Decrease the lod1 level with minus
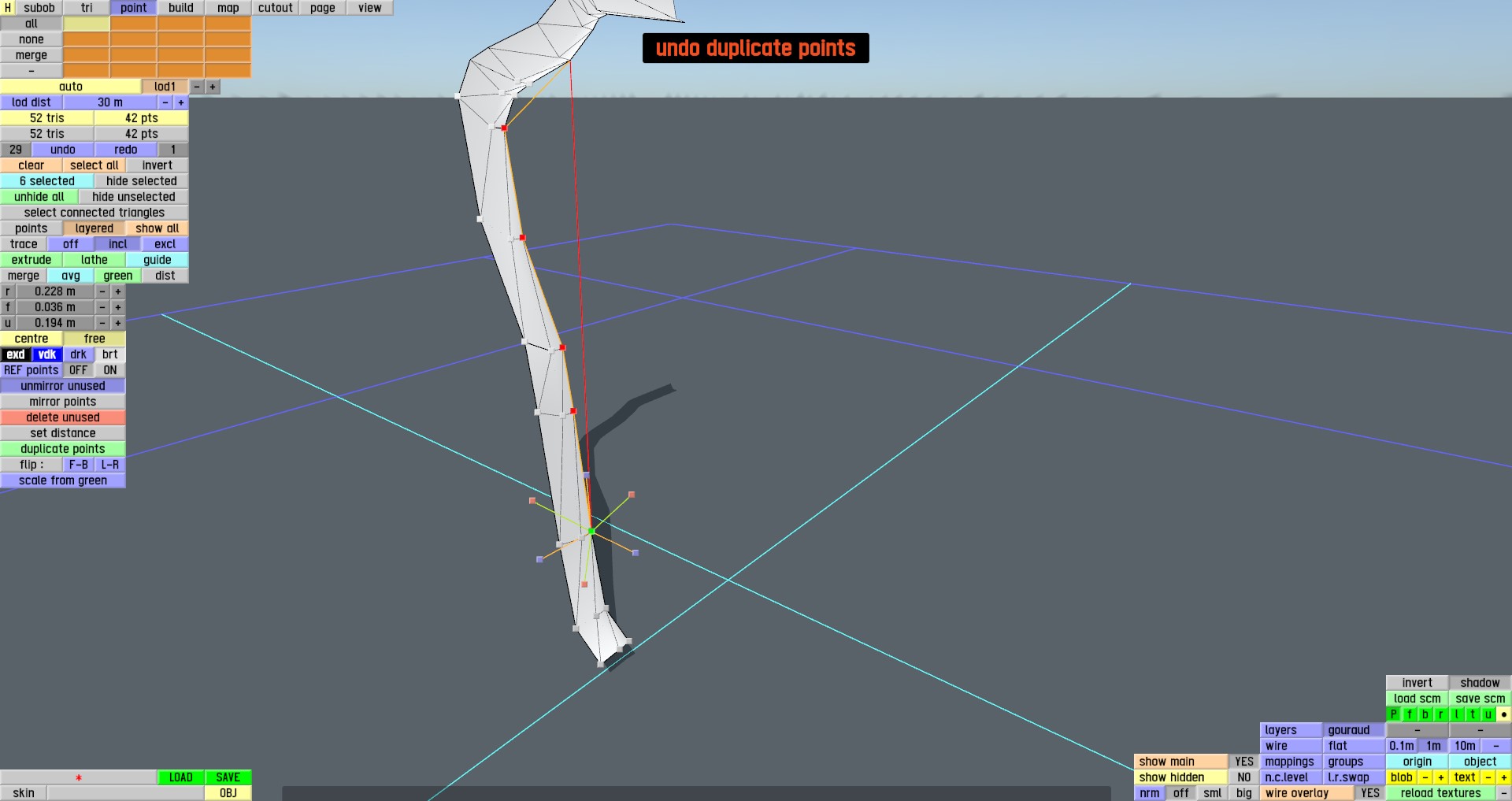This screenshot has height=801, width=1512. coord(197,87)
